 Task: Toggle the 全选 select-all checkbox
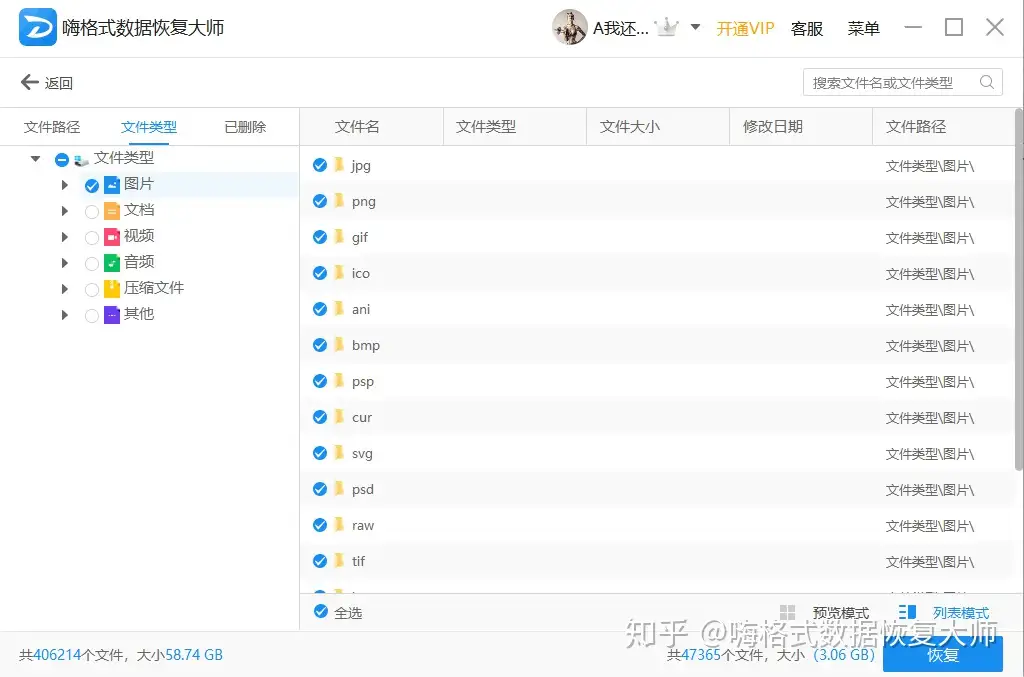click(320, 612)
